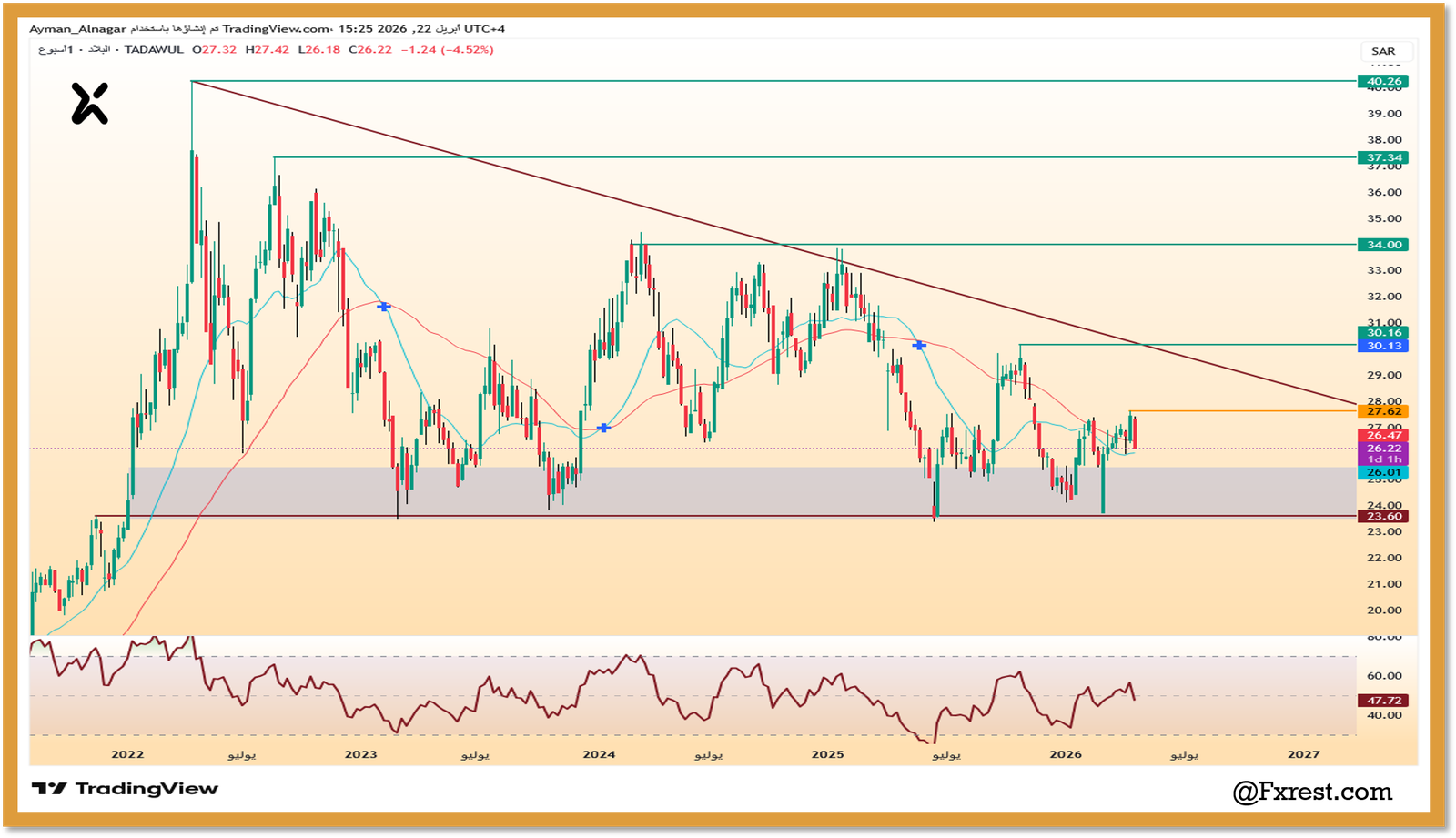Select the blue cross marker in early 2023
This screenshot has width=1456, height=838.
[x=384, y=307]
